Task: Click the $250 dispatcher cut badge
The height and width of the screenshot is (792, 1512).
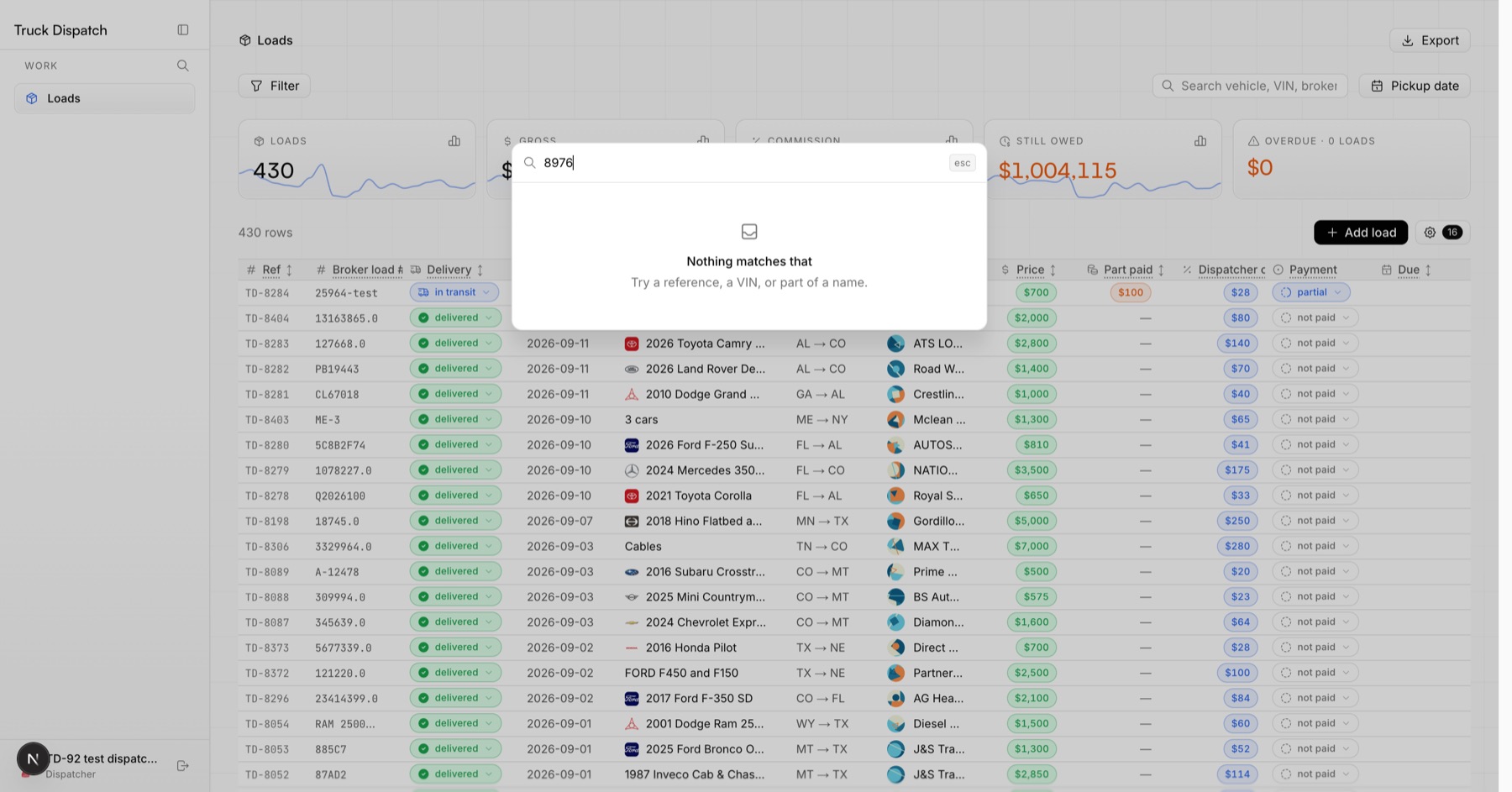Action: [1237, 521]
